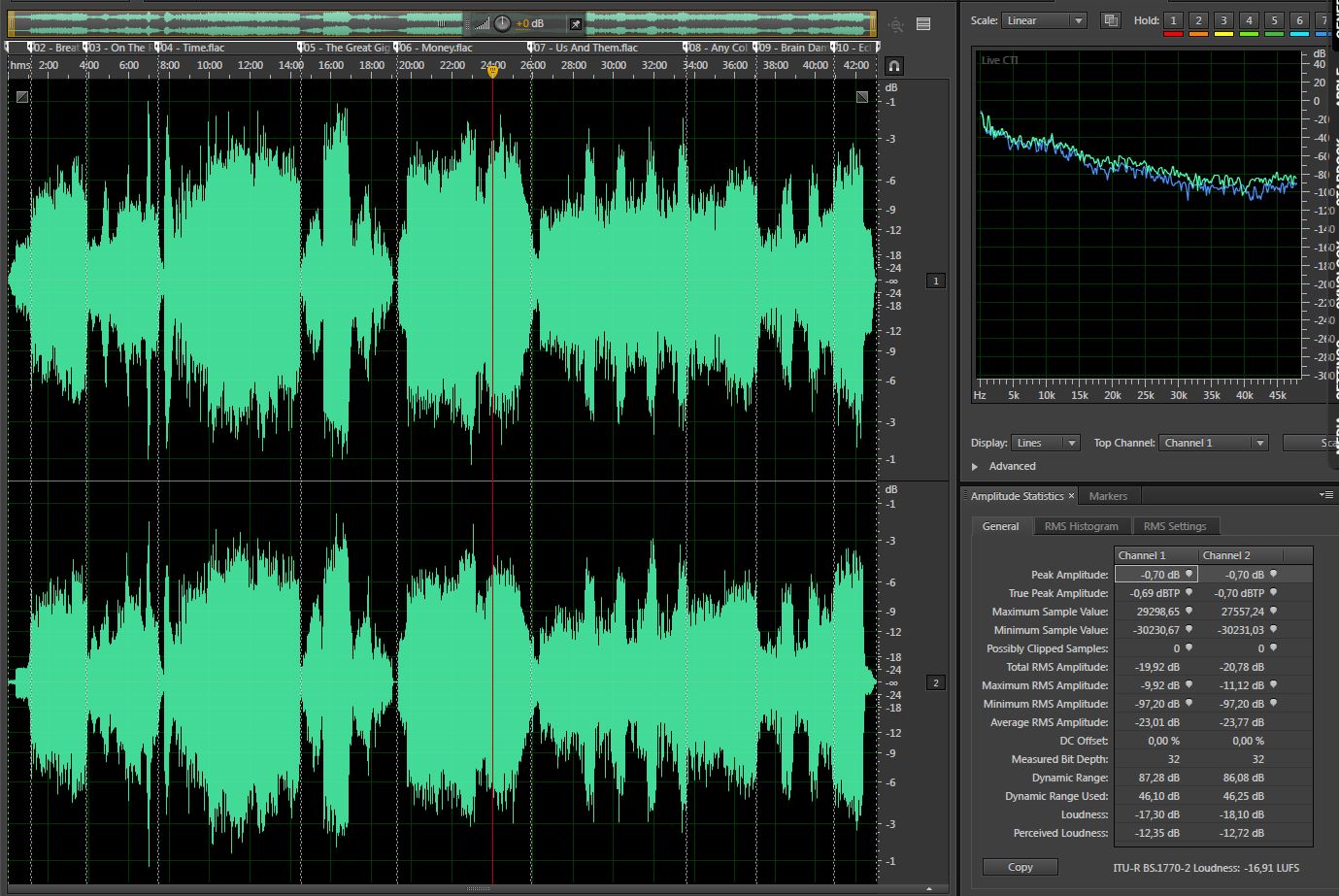Toggle channel 2 enable button on waveform
1339x896 pixels.
936,682
